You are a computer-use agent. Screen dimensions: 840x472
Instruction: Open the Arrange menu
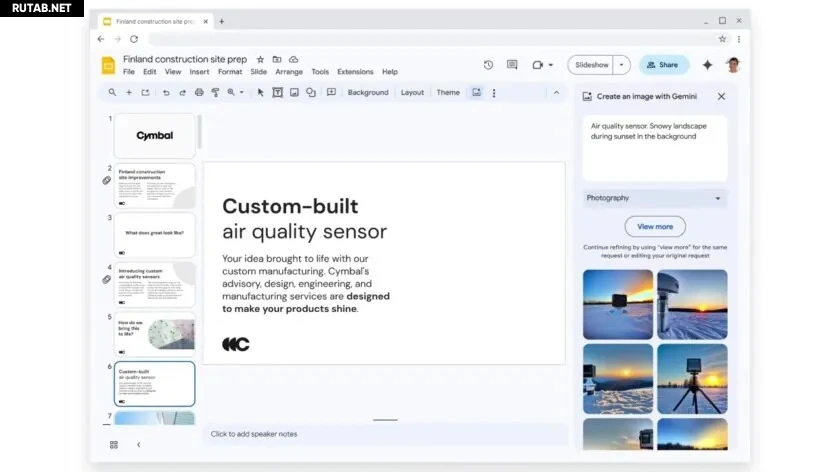click(x=289, y=72)
